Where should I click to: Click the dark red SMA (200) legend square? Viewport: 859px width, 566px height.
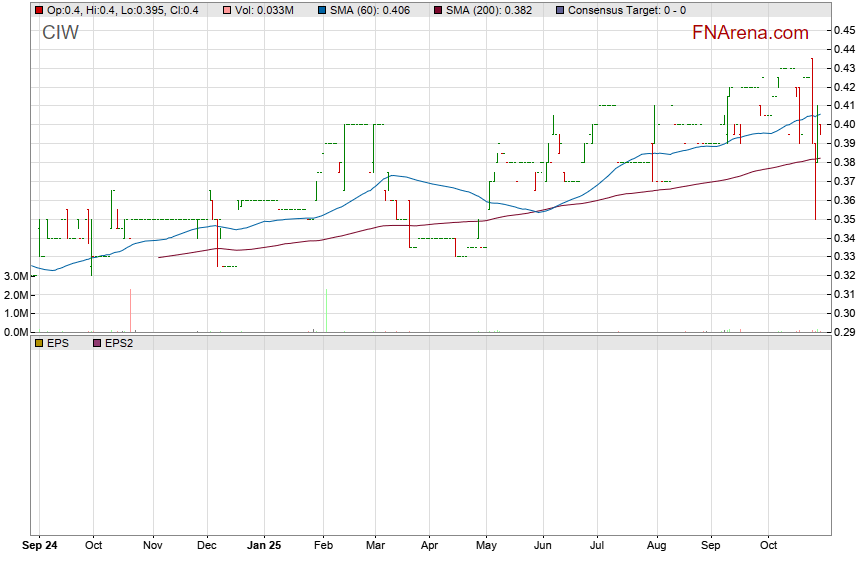(441, 10)
